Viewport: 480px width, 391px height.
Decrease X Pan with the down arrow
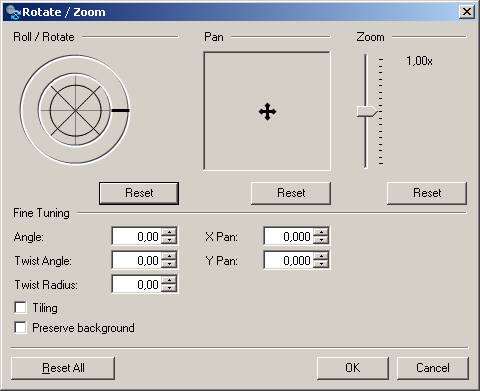pyautogui.click(x=321, y=240)
